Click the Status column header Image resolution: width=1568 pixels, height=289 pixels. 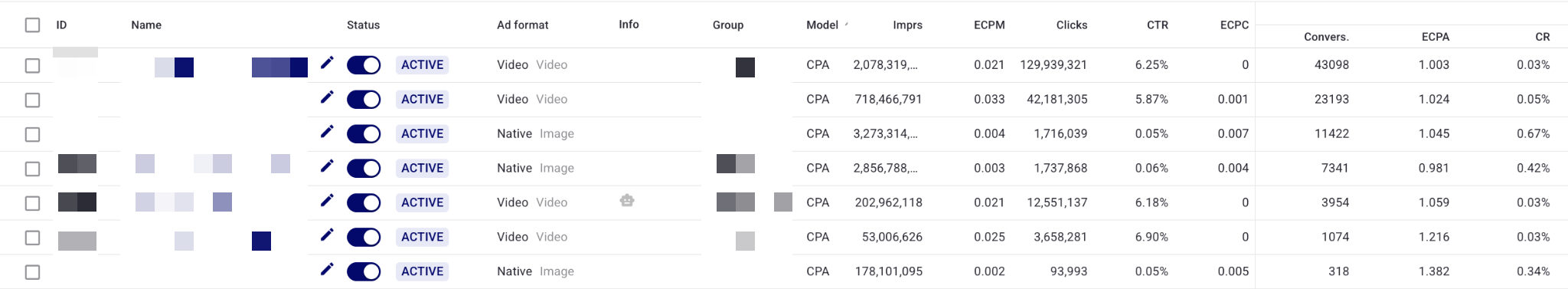363,25
